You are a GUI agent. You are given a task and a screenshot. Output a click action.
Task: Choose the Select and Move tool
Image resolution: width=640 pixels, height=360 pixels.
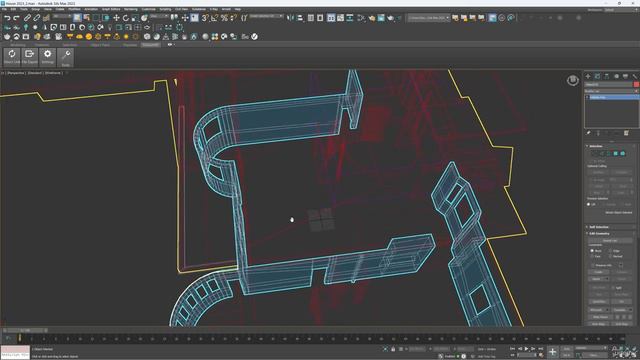[x=116, y=18]
